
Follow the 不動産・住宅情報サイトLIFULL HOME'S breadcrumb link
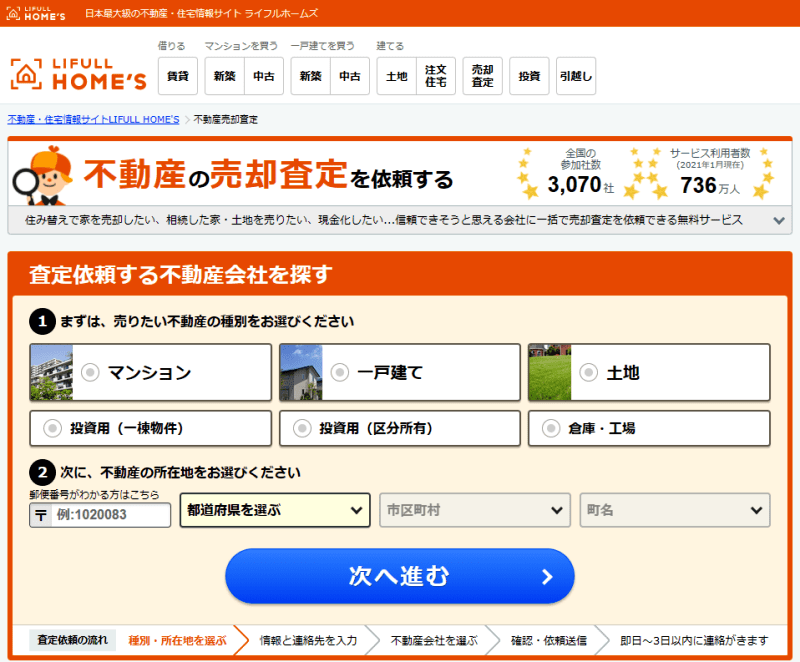pos(93,119)
